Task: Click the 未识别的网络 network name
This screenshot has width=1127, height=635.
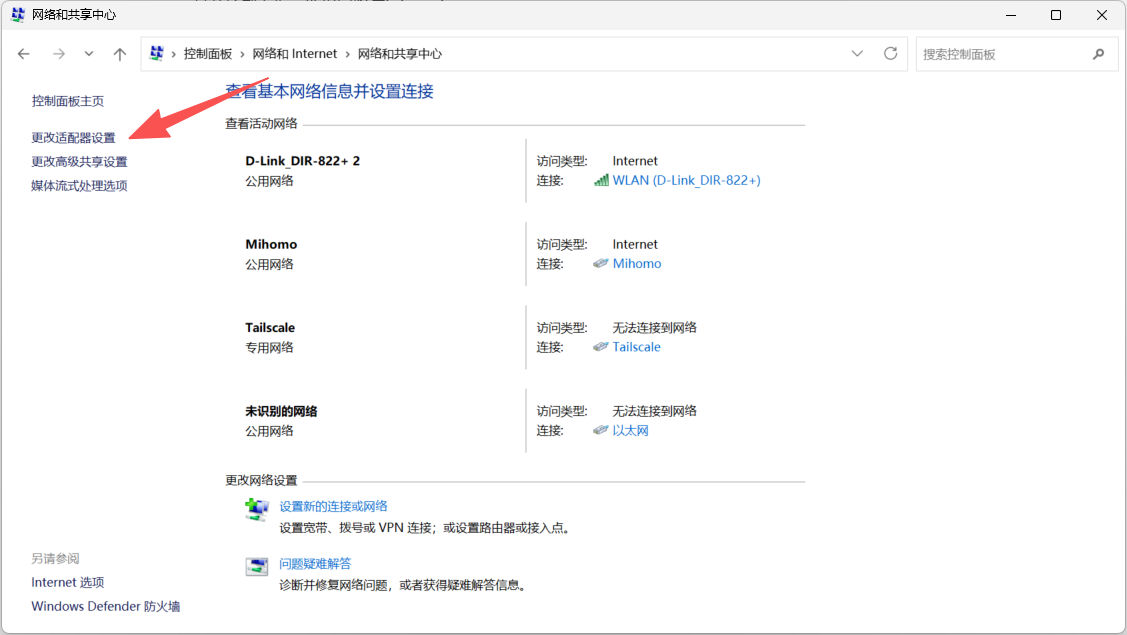Action: 281,411
